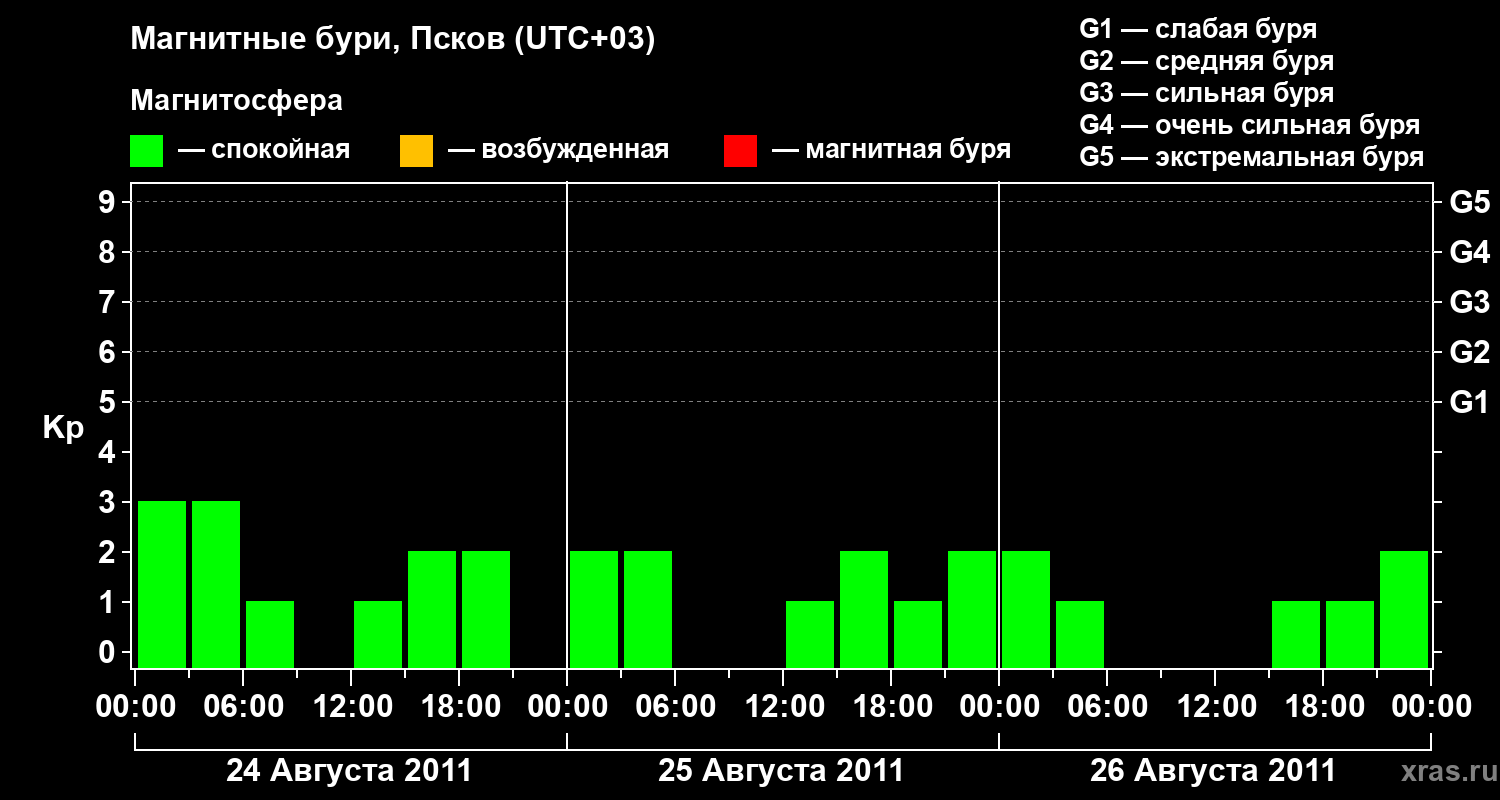The image size is (1500, 800).
Task: Click the 24 August 18:00–21:00 bar (Kp 2)
Action: (486, 609)
